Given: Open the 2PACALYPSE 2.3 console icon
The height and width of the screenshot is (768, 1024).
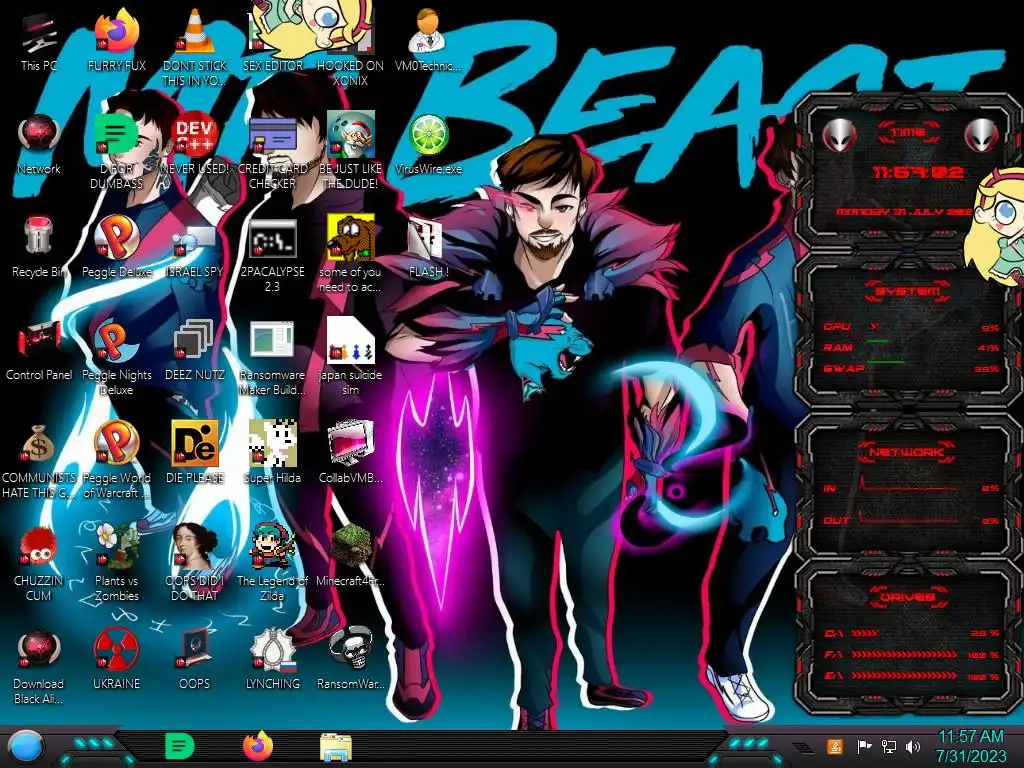Looking at the screenshot, I should tap(272, 255).
